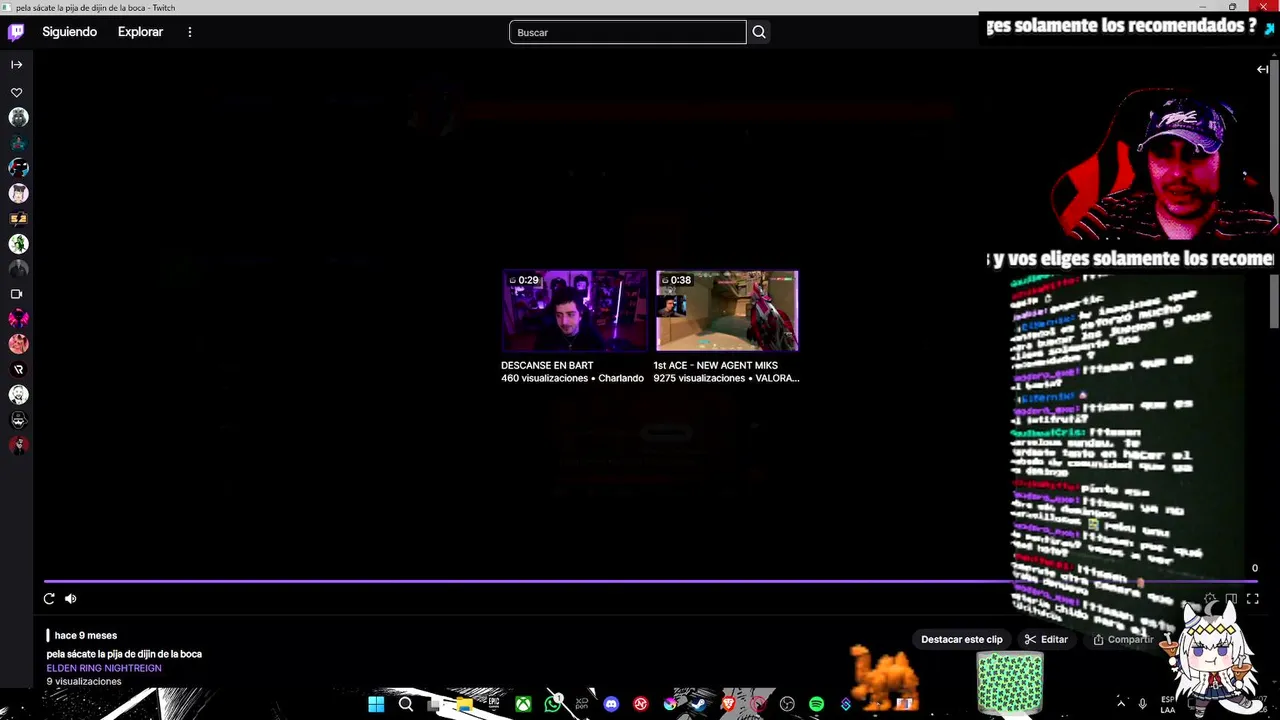
Task: Play the 'DESCANSE EN BART' clip thumbnail
Action: click(575, 311)
